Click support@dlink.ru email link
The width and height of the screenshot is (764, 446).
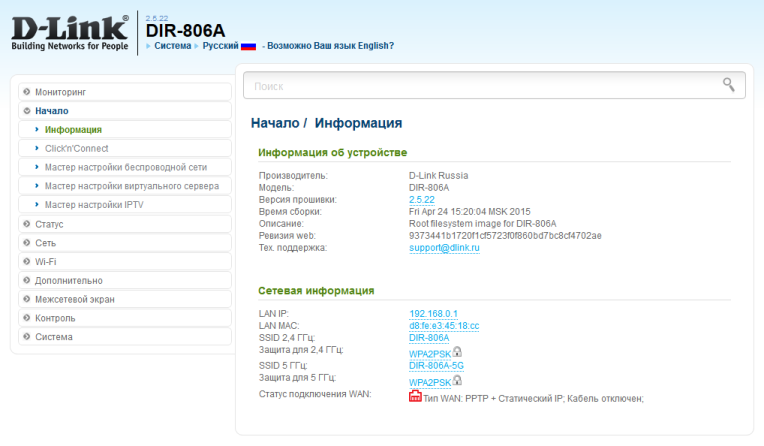click(x=444, y=248)
